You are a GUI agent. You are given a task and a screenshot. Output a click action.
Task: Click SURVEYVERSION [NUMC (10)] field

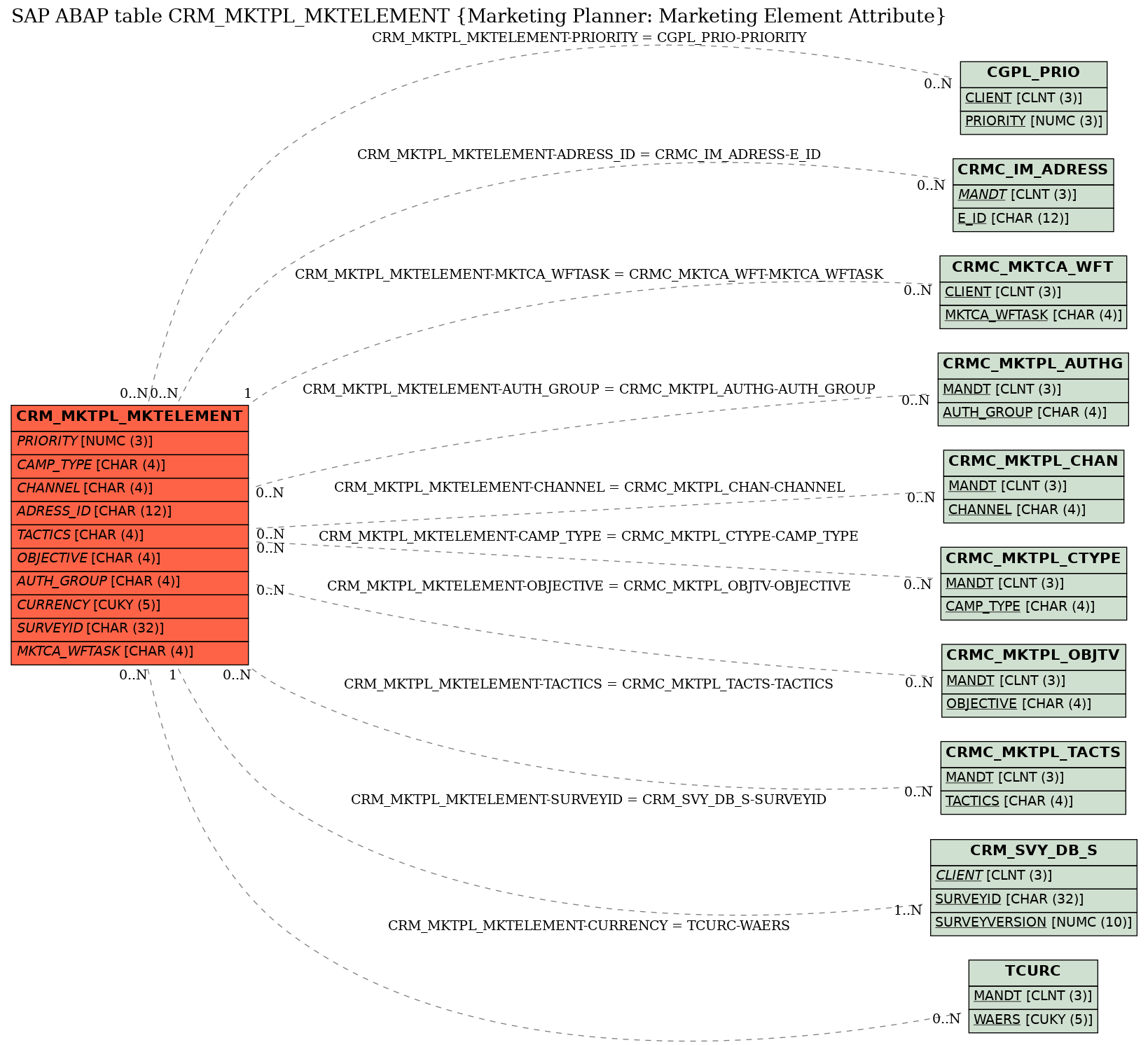point(1033,923)
